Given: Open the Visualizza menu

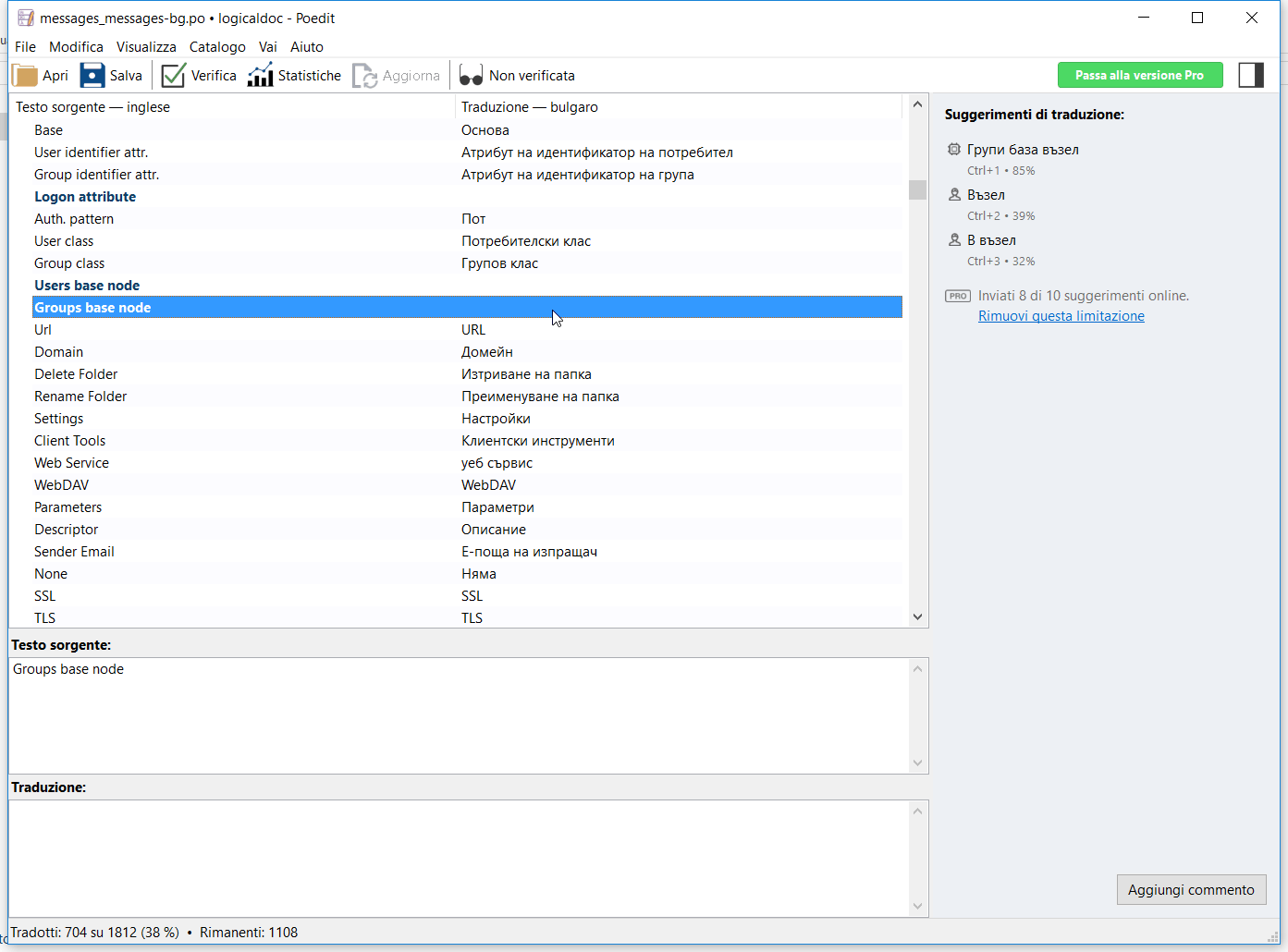Looking at the screenshot, I should tap(146, 47).
